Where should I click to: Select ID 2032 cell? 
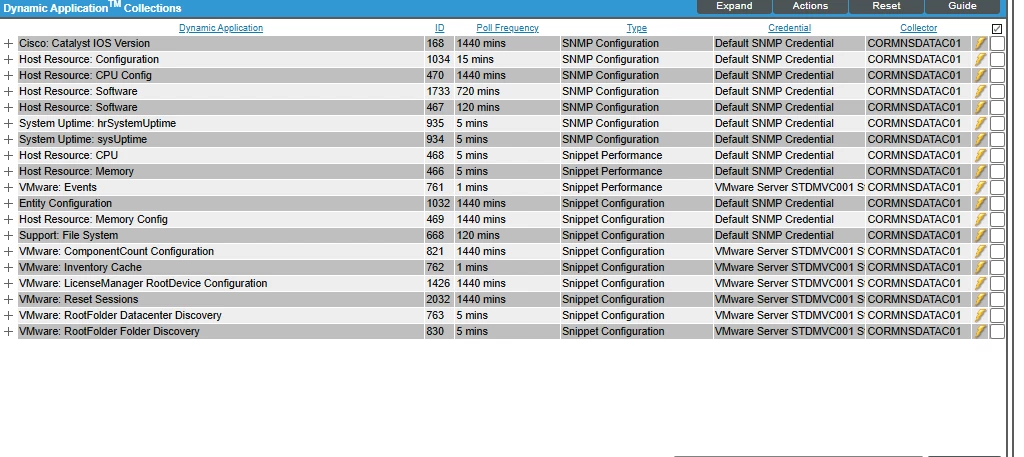[x=438, y=300]
